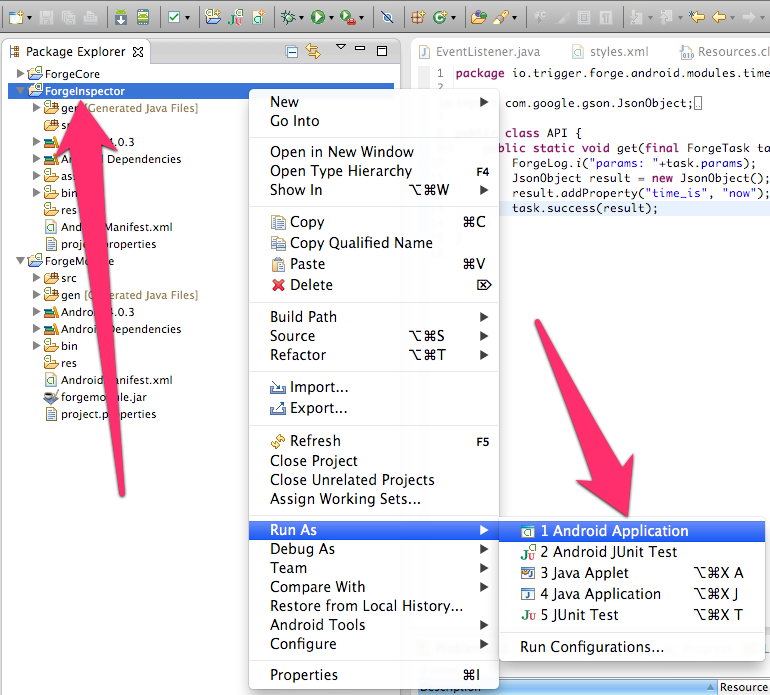Screen dimensions: 770x695
Task: Choose Assign Working Sets...
Action: click(x=374, y=499)
